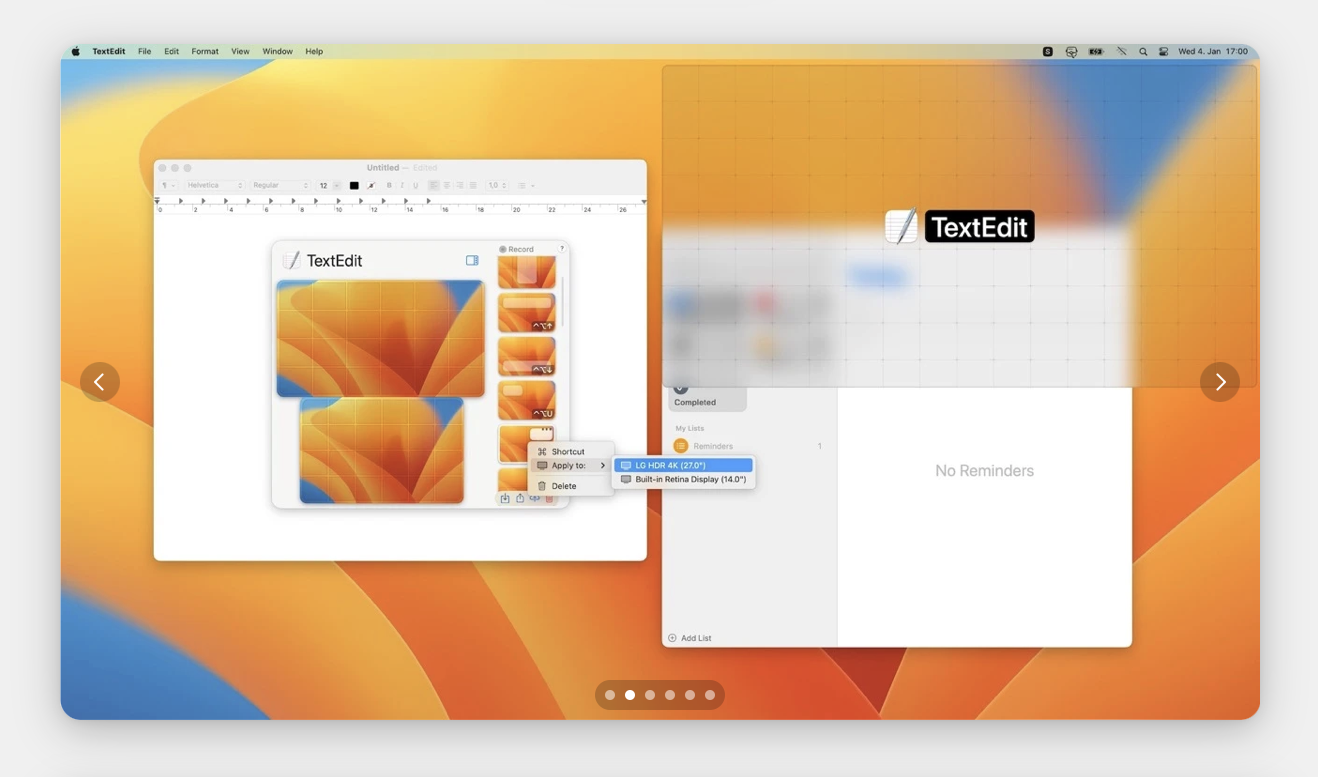Go to the previous carousel slide arrow
This screenshot has width=1318, height=777.
coord(100,382)
